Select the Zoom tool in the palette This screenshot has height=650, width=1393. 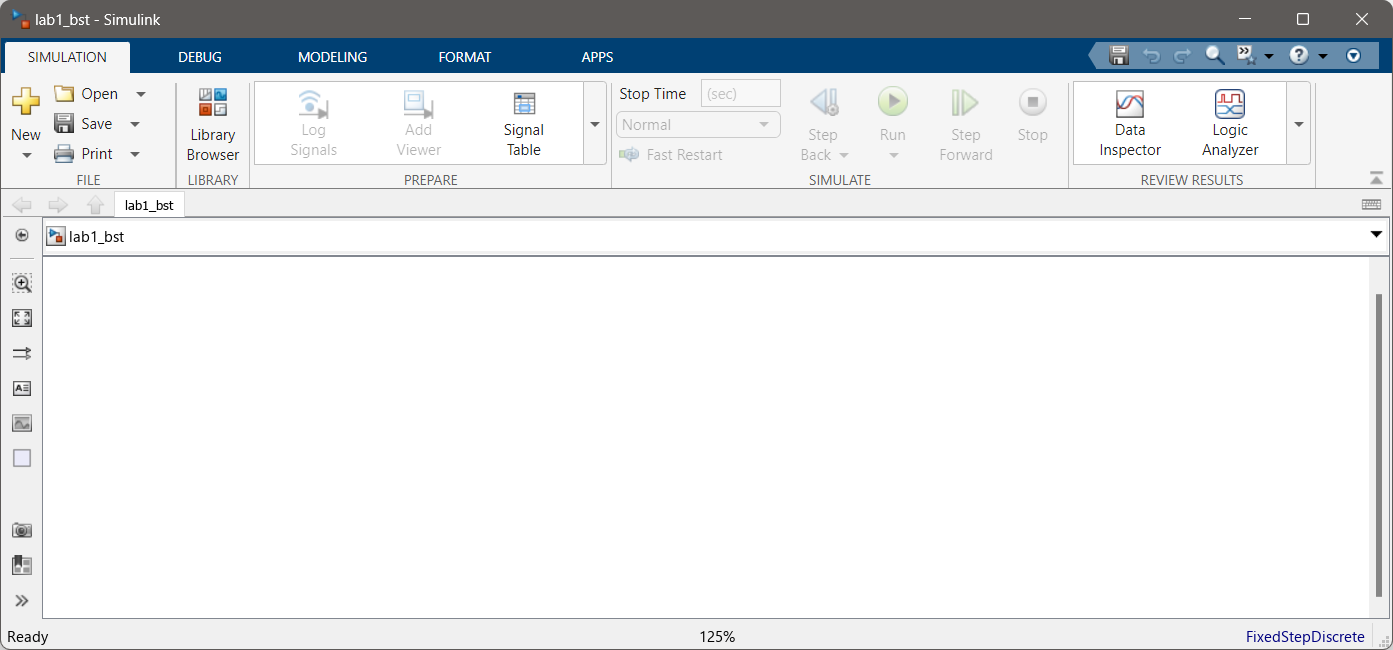[x=22, y=283]
